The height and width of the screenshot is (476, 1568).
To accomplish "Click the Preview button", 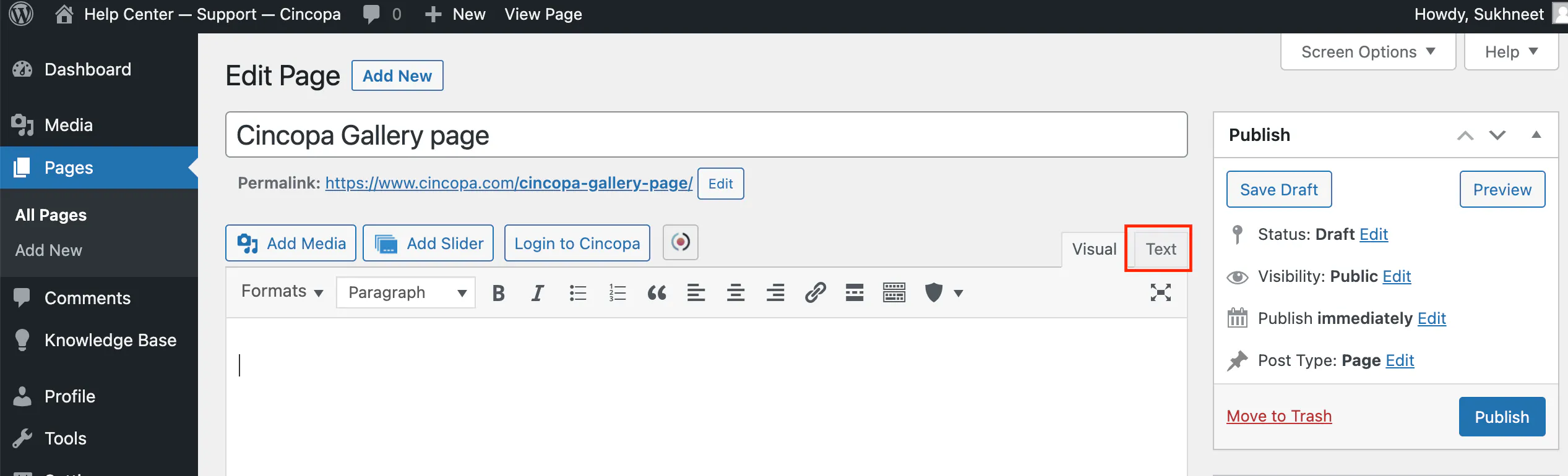I will point(1502,189).
